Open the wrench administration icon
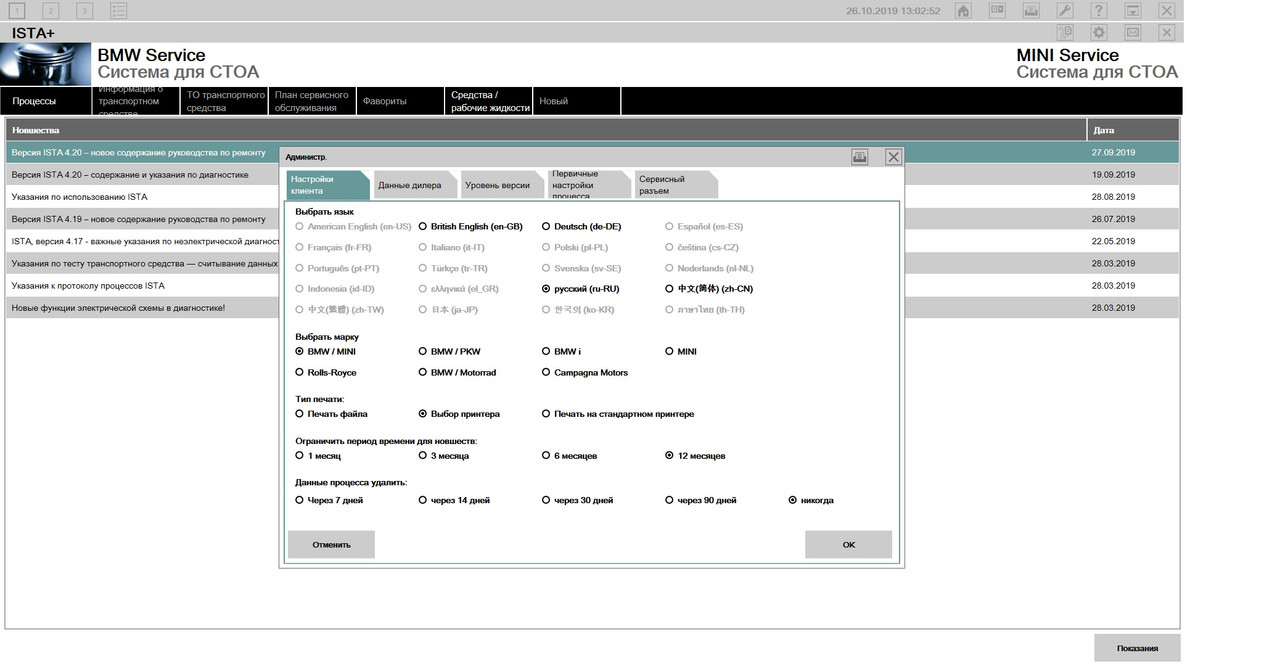The width and height of the screenshot is (1280, 666). [1065, 11]
